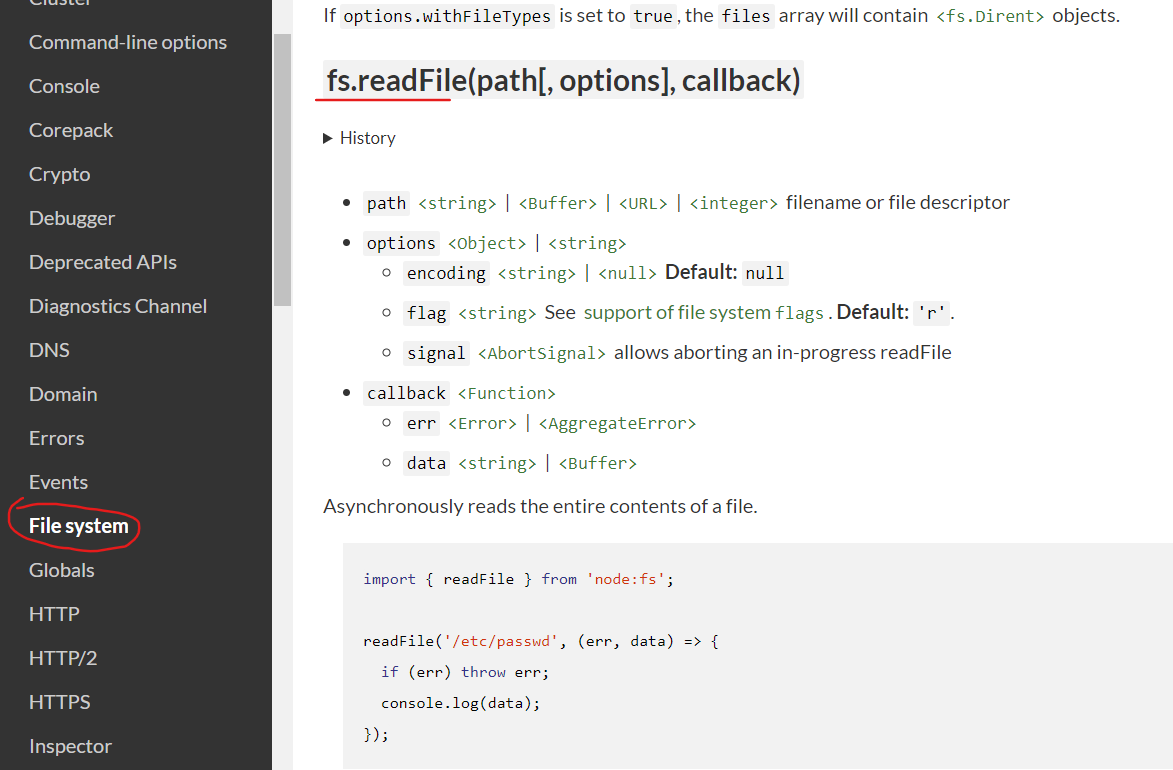Open the Globals page
Viewport: 1173px width, 770px height.
pos(62,571)
